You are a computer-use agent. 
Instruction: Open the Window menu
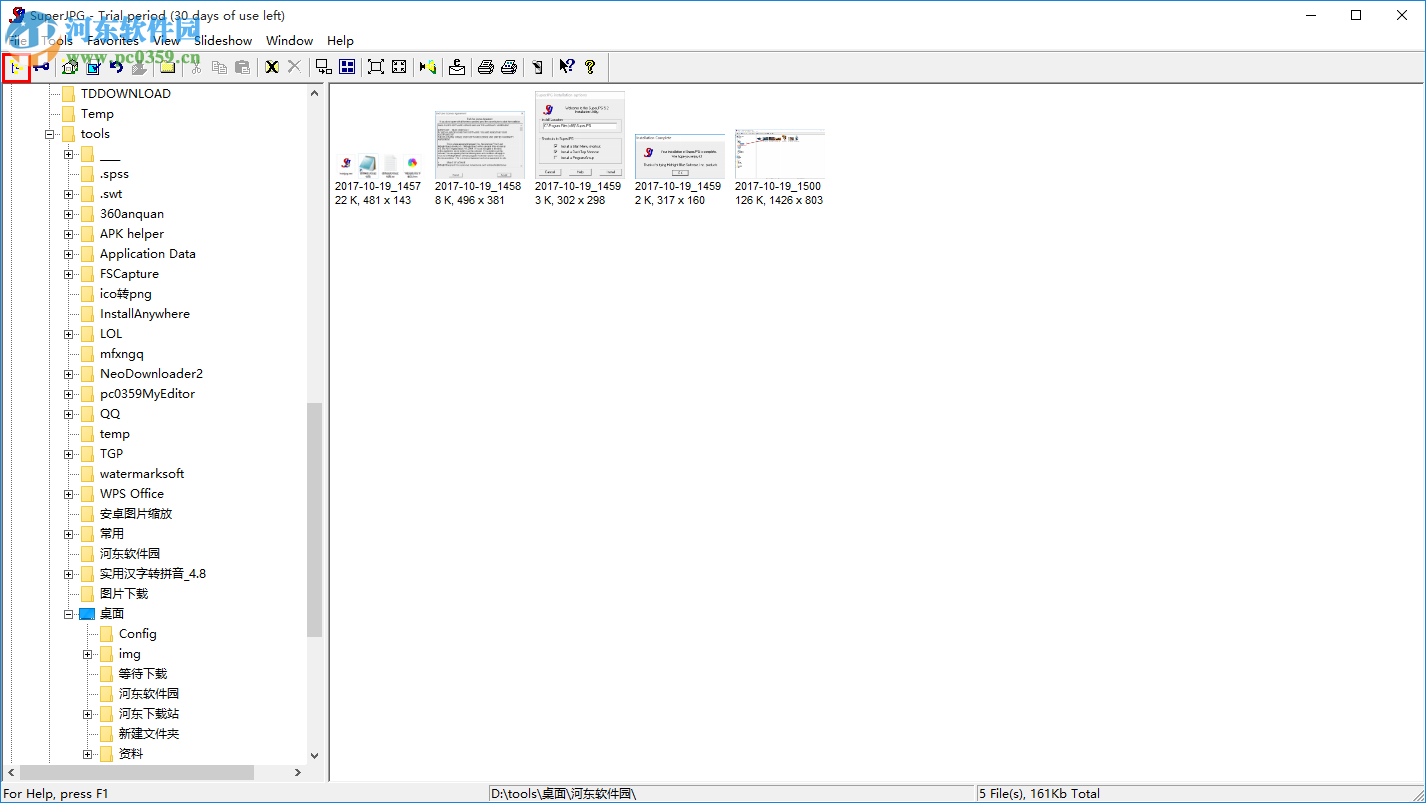click(x=290, y=41)
